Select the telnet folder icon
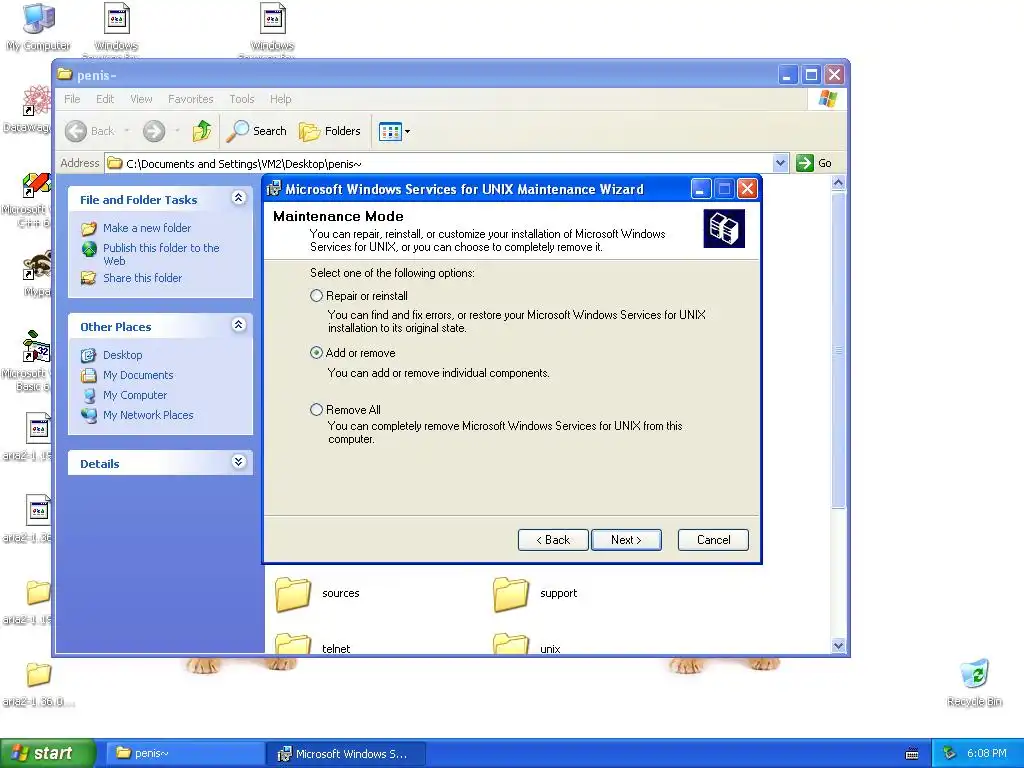 click(293, 643)
